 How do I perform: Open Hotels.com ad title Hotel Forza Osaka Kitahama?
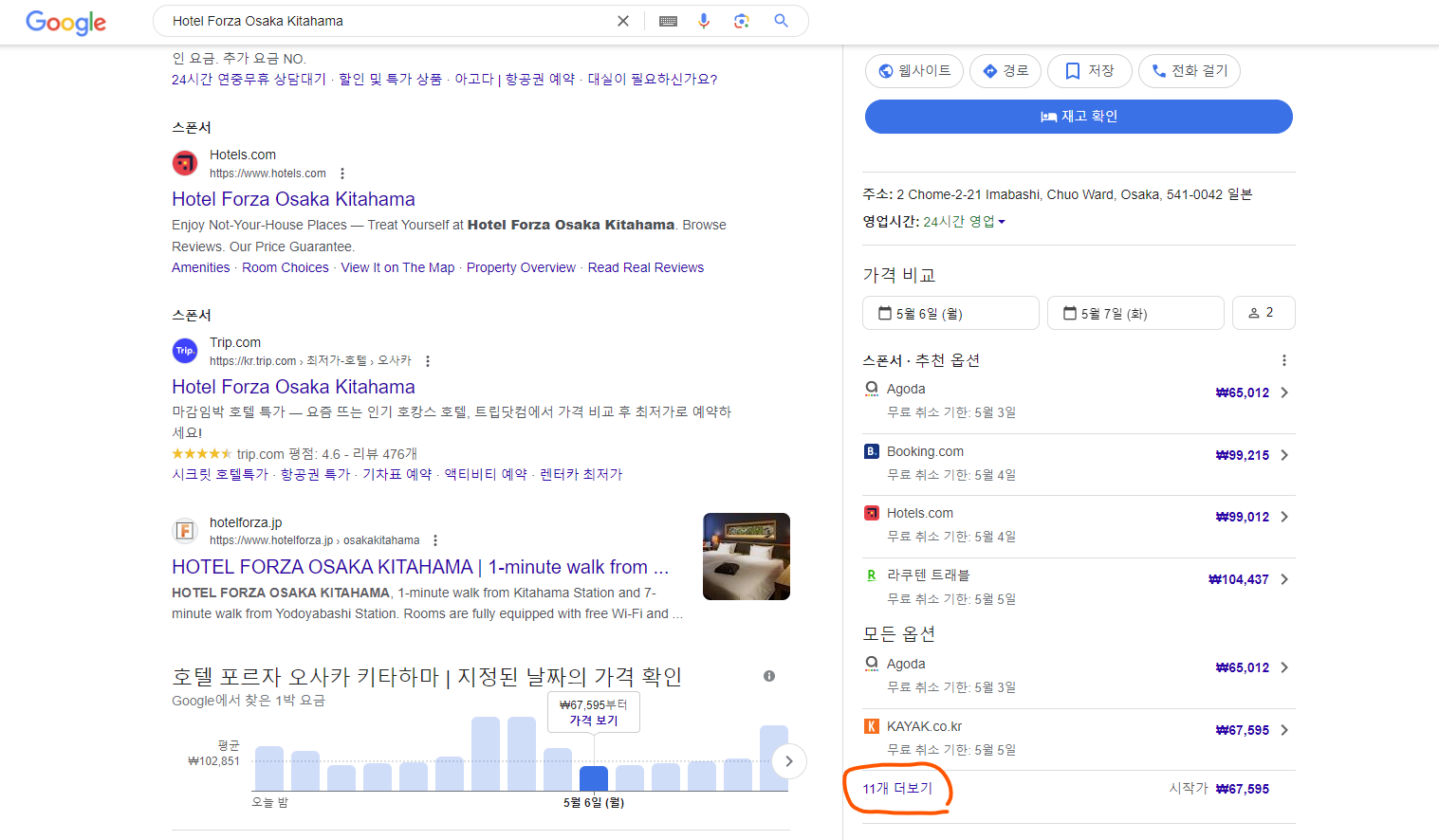coord(293,199)
